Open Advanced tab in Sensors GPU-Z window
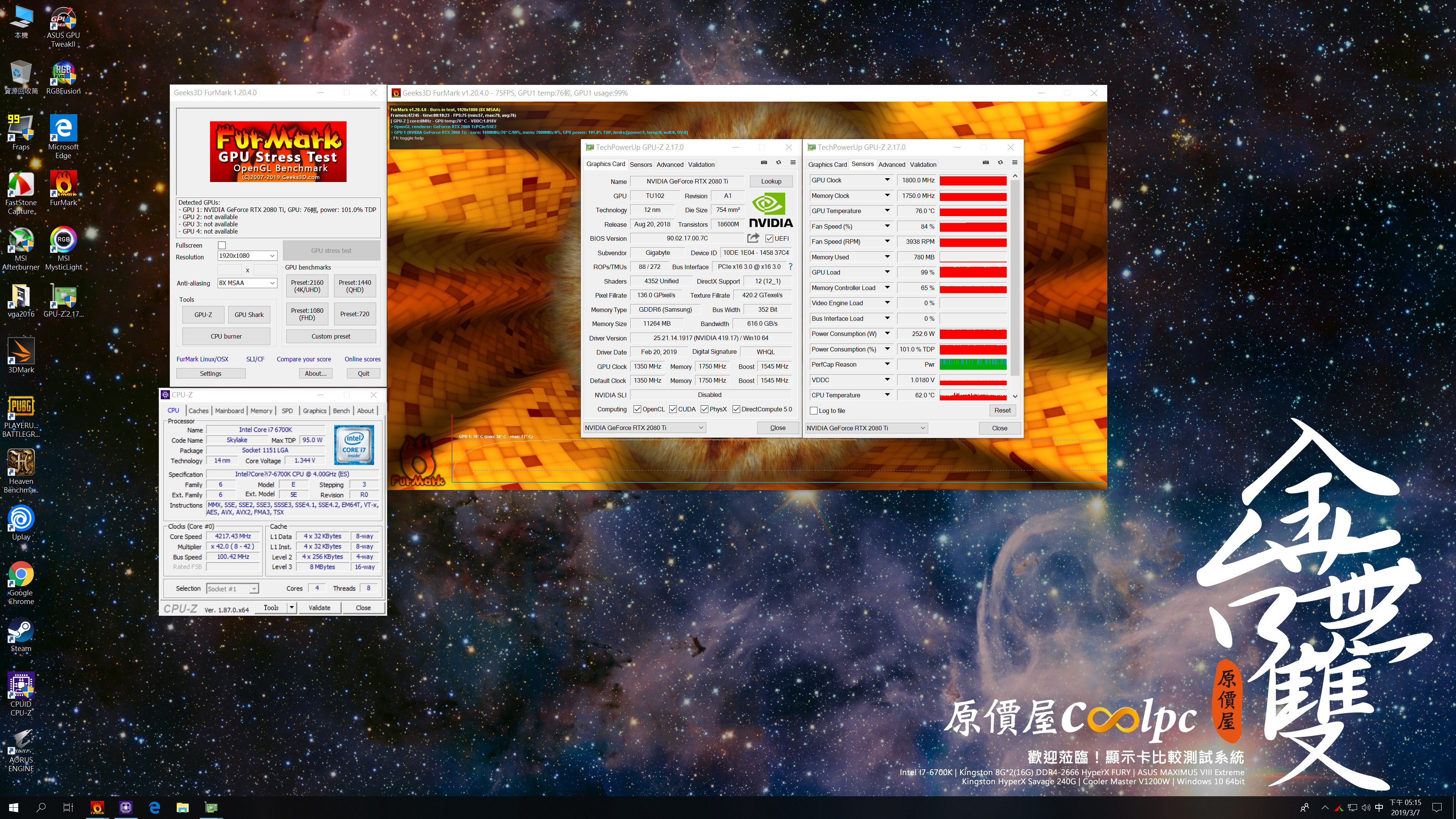This screenshot has width=1456, height=819. tap(891, 165)
